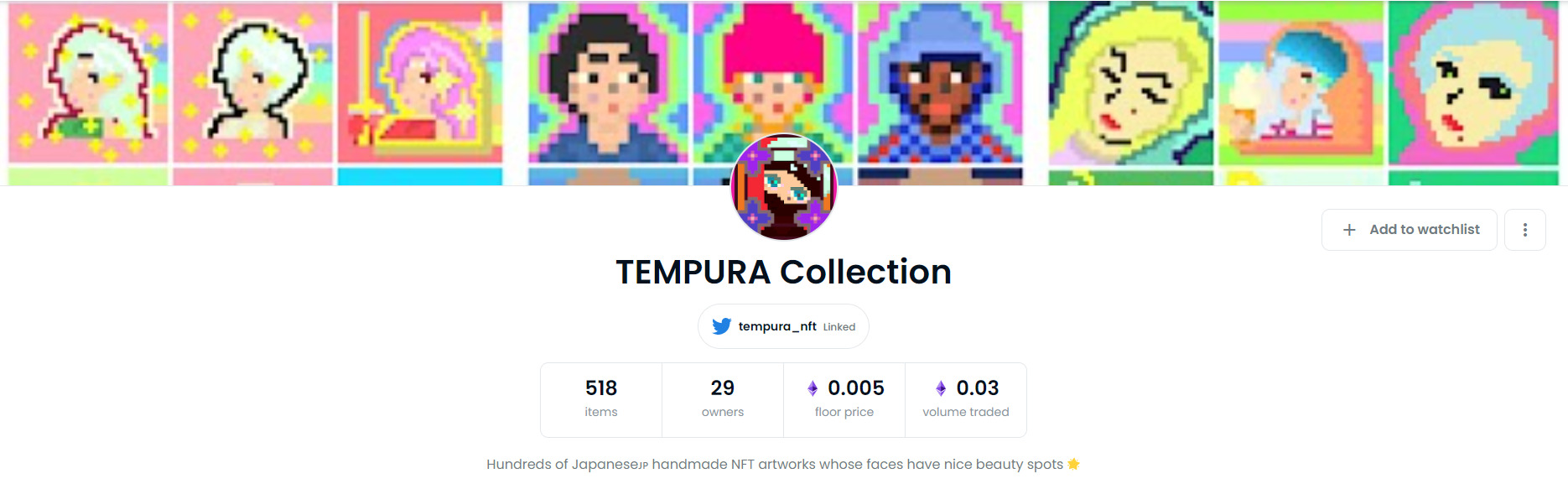This screenshot has width=1568, height=489.
Task: Open the black-haired boy pixel portrait
Action: point(608,82)
